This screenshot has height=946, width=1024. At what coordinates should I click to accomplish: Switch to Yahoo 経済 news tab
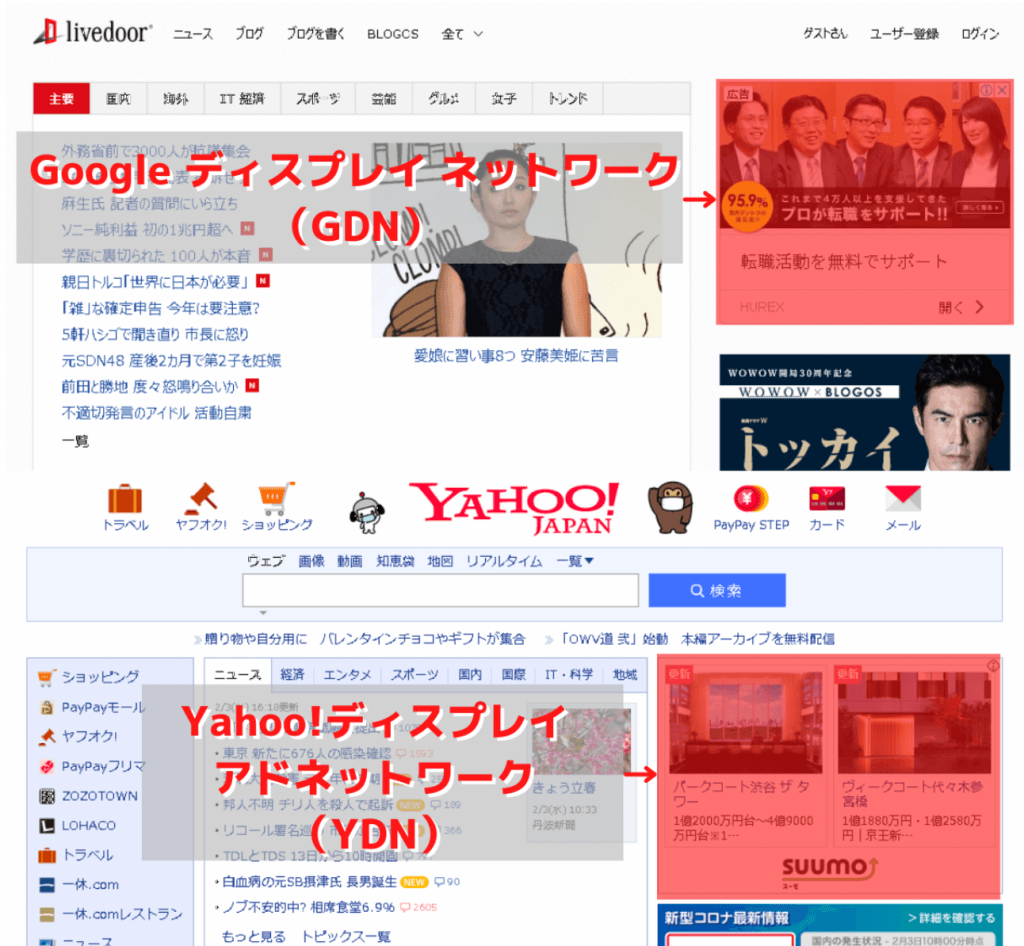[293, 674]
